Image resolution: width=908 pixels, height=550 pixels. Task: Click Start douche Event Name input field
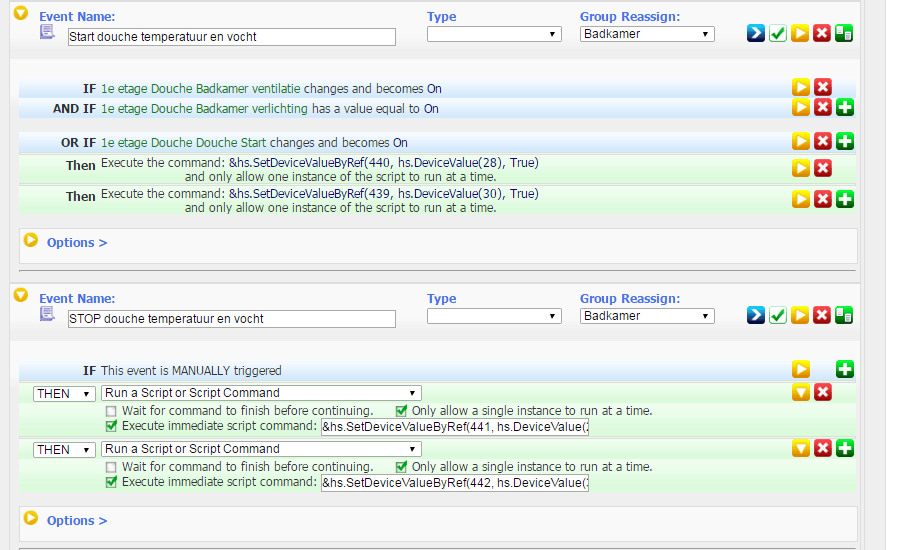[232, 37]
